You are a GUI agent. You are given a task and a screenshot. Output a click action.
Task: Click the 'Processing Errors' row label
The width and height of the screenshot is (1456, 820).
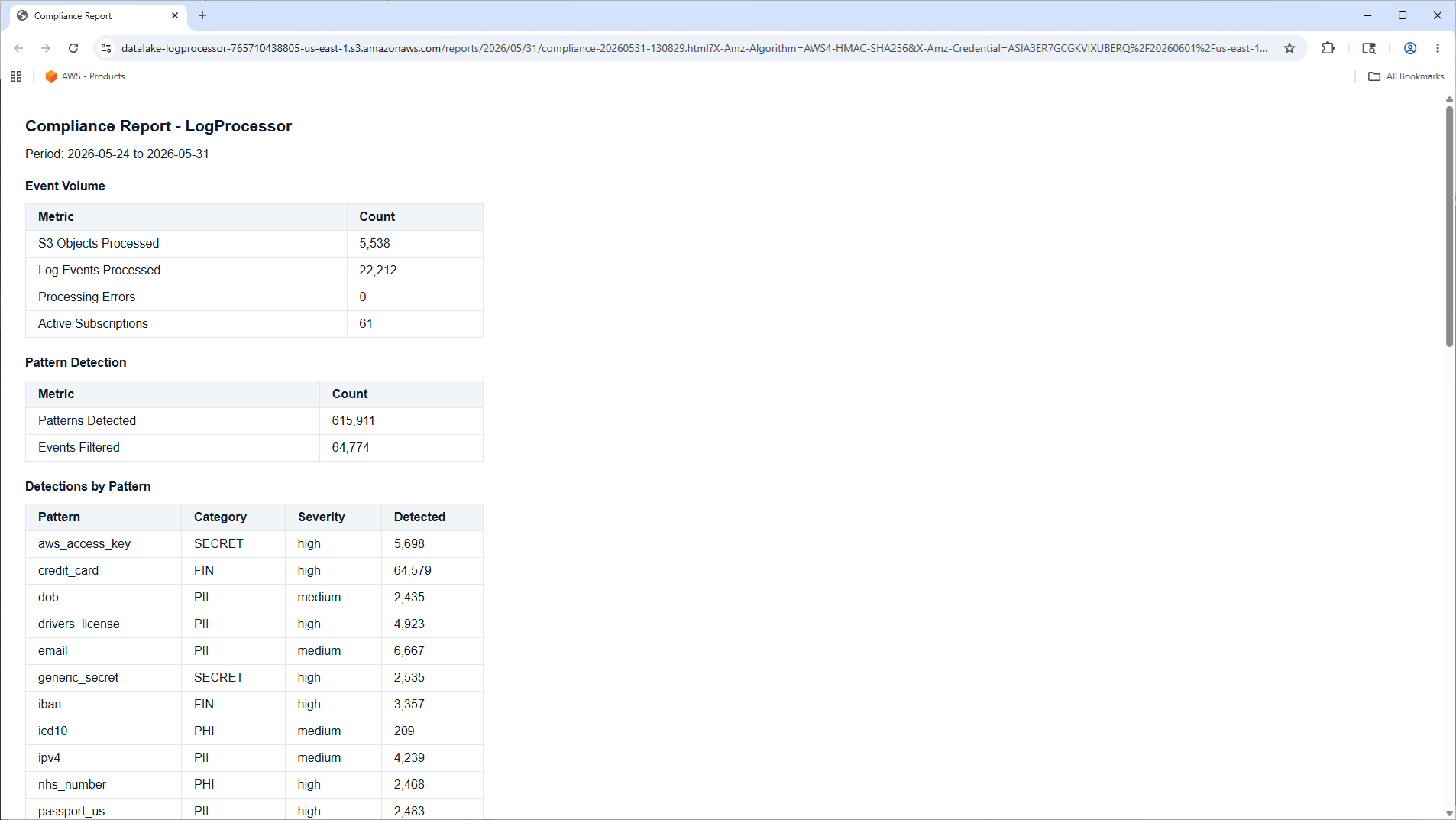86,297
